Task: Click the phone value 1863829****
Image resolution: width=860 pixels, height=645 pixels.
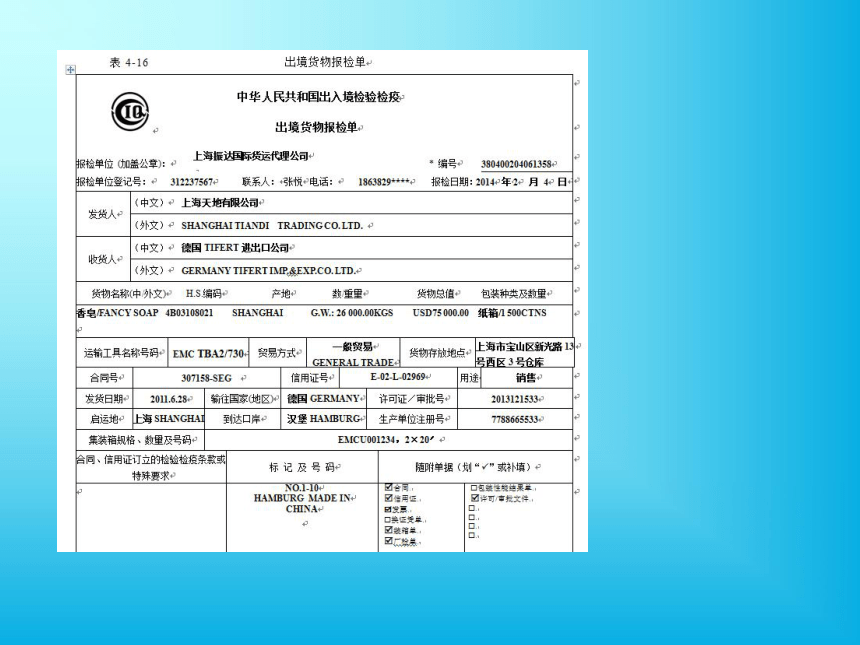Action: coord(384,182)
